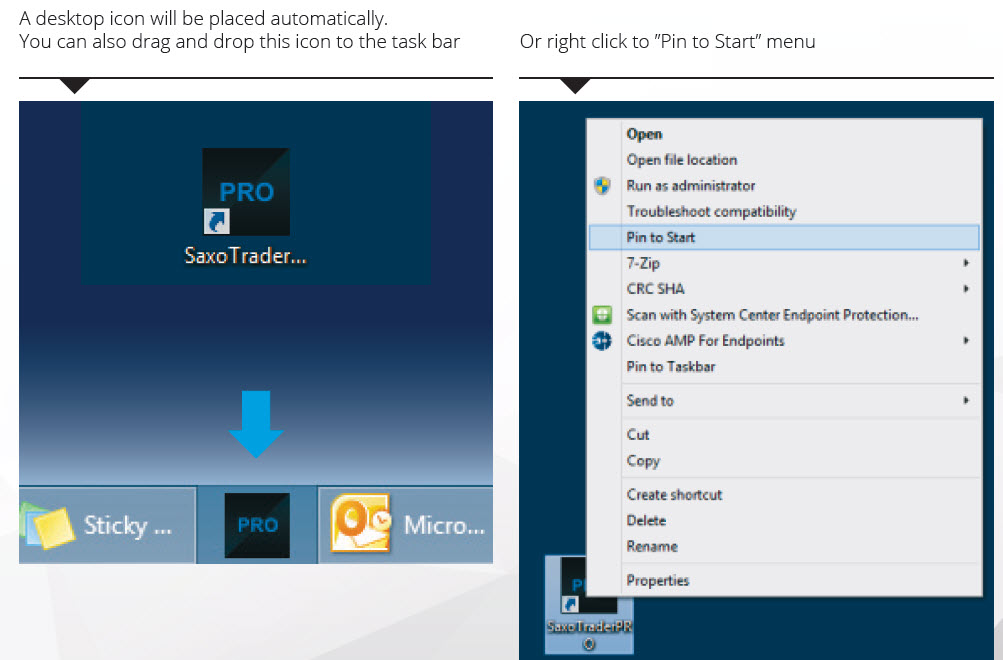Click the Cisco AMP submenu arrow
The image size is (1003, 660).
(966, 341)
